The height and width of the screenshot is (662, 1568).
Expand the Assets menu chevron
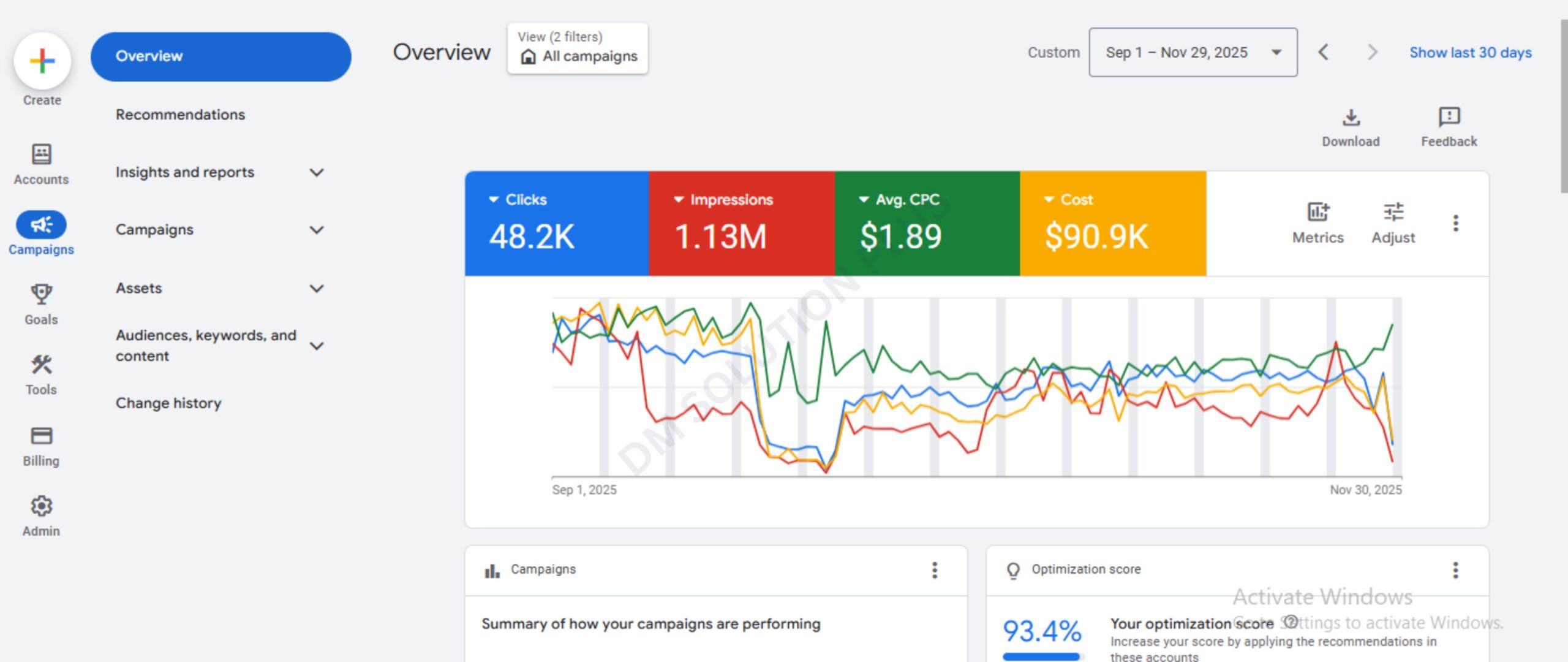(316, 289)
